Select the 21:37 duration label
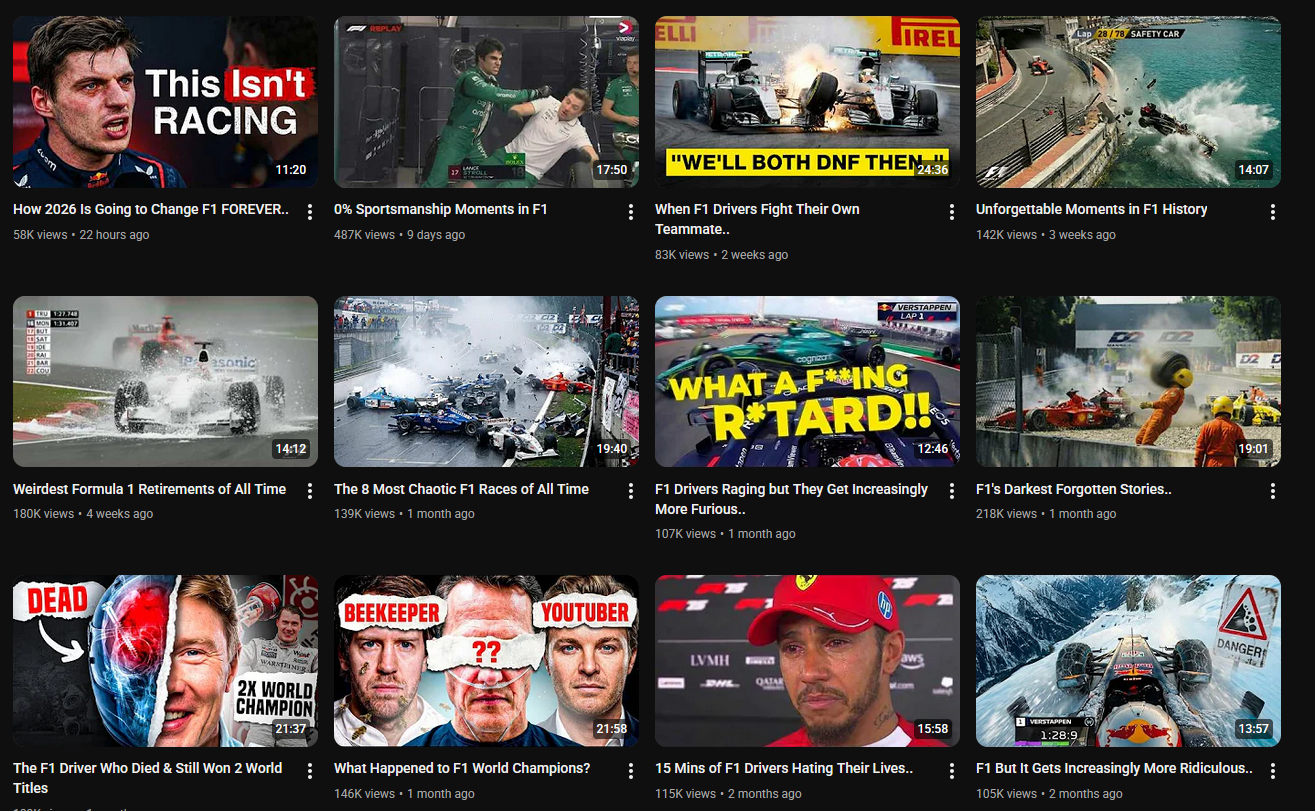 tap(291, 729)
